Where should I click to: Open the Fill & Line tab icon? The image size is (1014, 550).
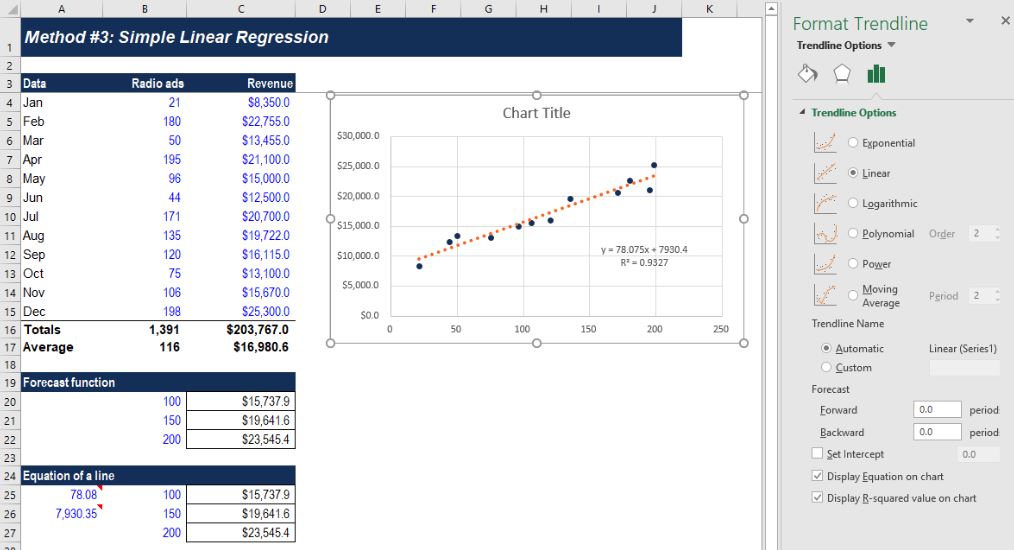[807, 74]
